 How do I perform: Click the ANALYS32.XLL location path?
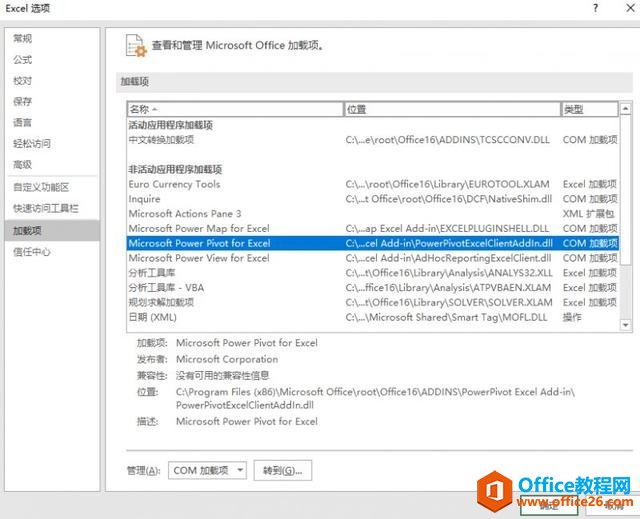click(x=449, y=273)
